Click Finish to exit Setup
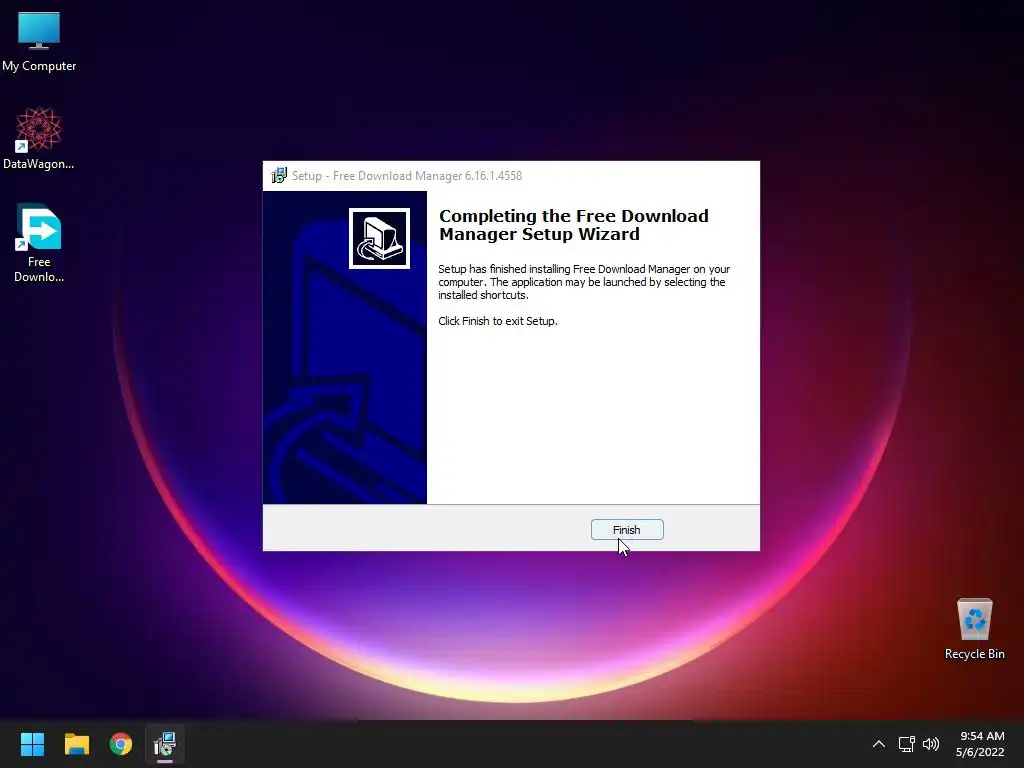Screen dimensions: 1024x768 (x=627, y=530)
